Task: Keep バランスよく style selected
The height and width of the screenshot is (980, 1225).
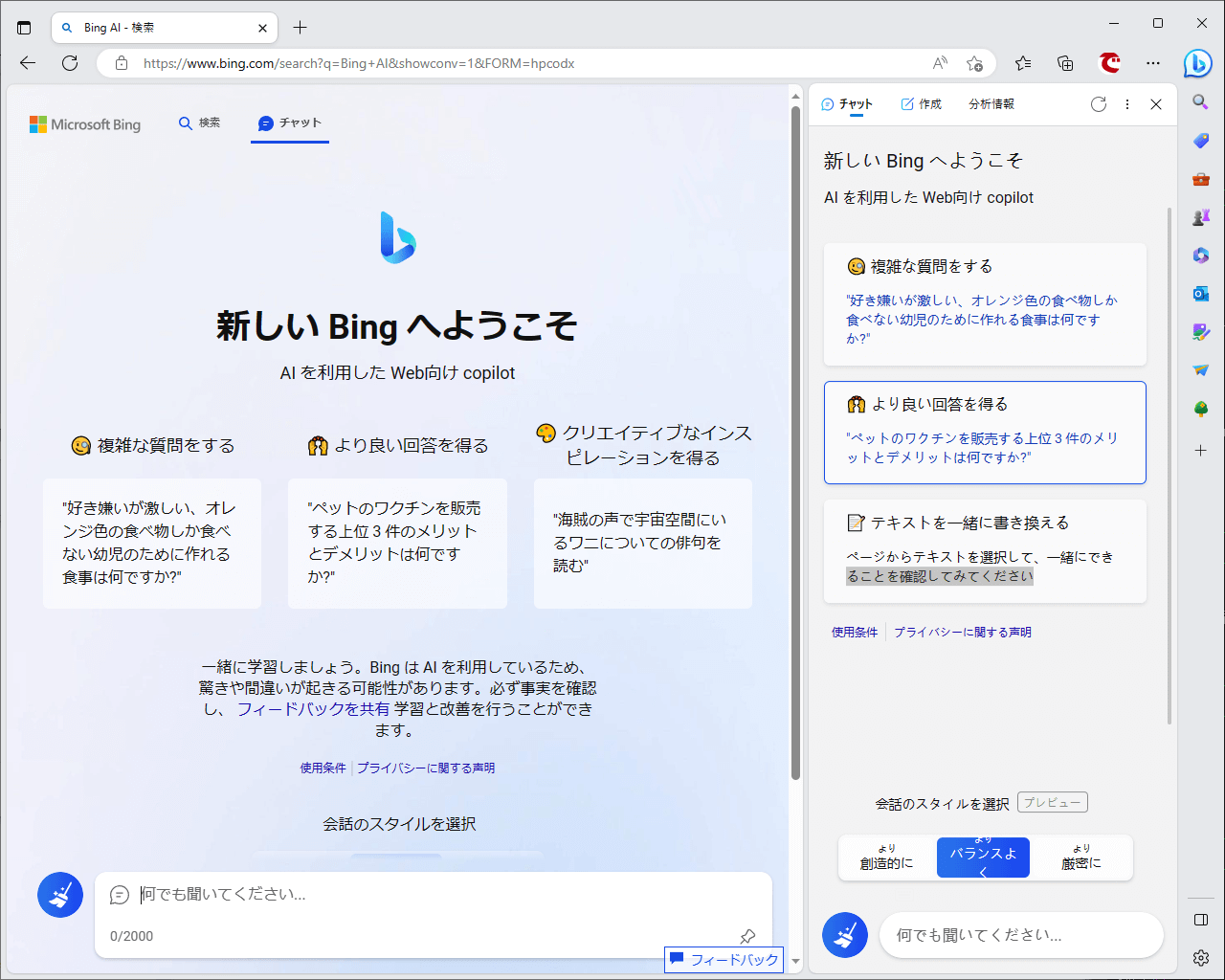Action: (x=982, y=857)
